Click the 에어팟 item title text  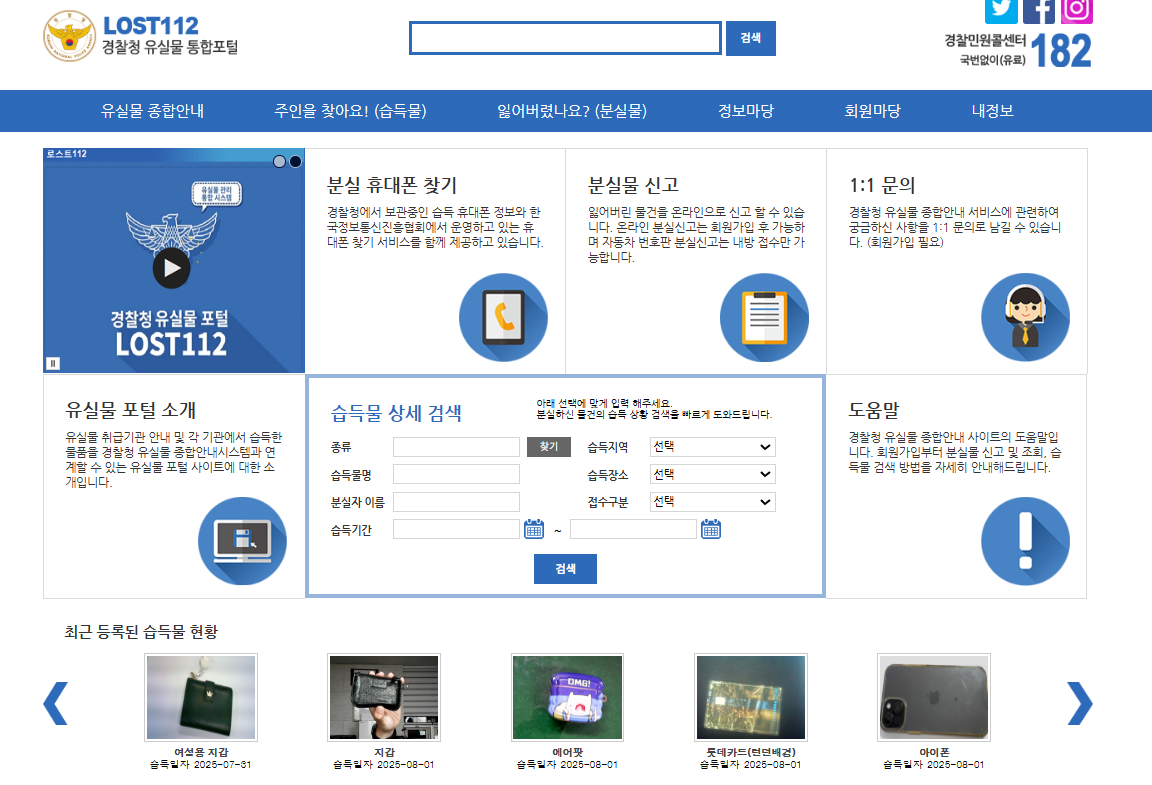click(x=567, y=752)
